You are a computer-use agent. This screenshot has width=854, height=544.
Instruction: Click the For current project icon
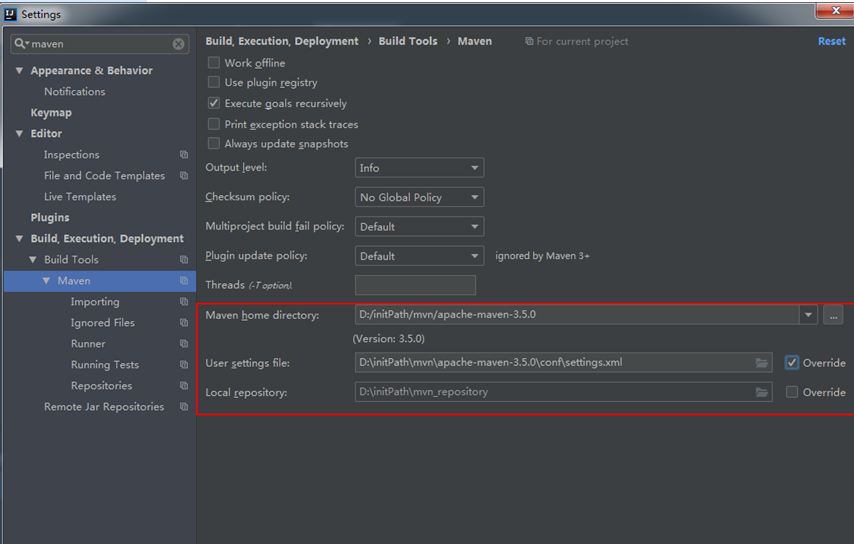click(529, 41)
